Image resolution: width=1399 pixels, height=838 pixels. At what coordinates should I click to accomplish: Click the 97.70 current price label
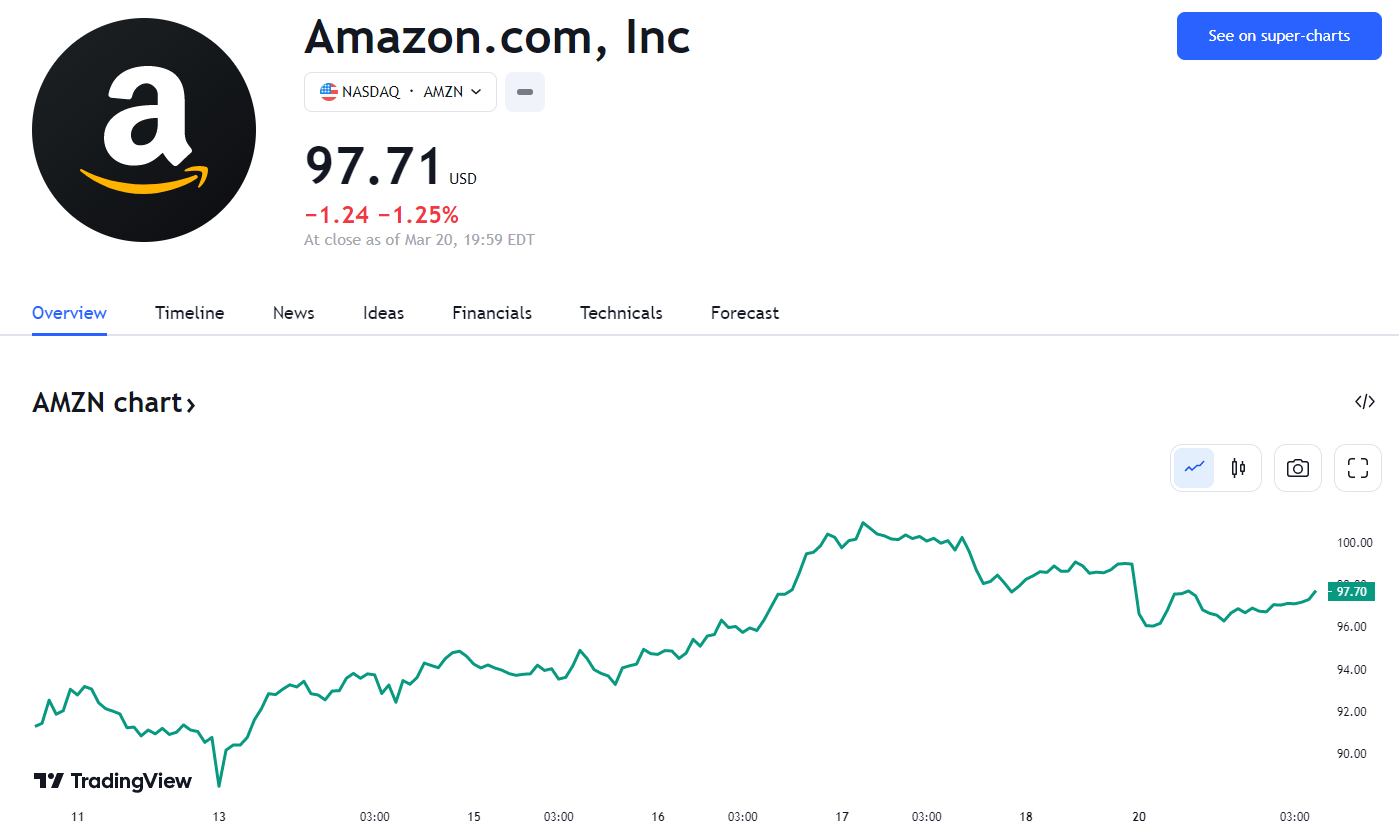[1351, 592]
